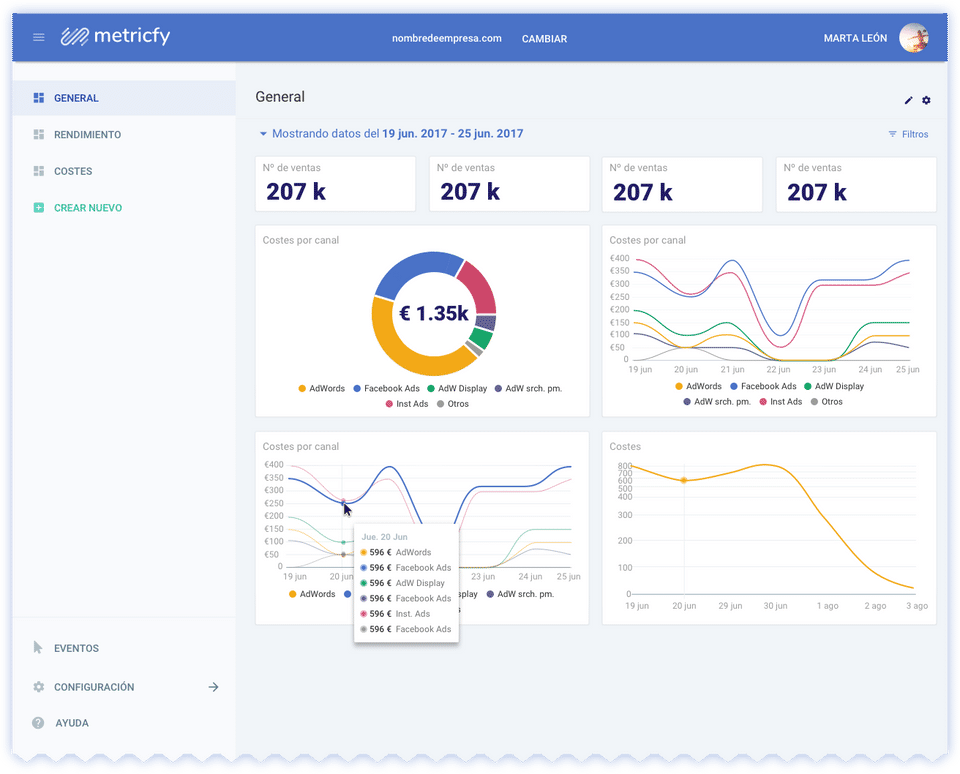The image size is (960, 774).
Task: Toggle AdW Display legend in donut chart
Action: point(457,389)
